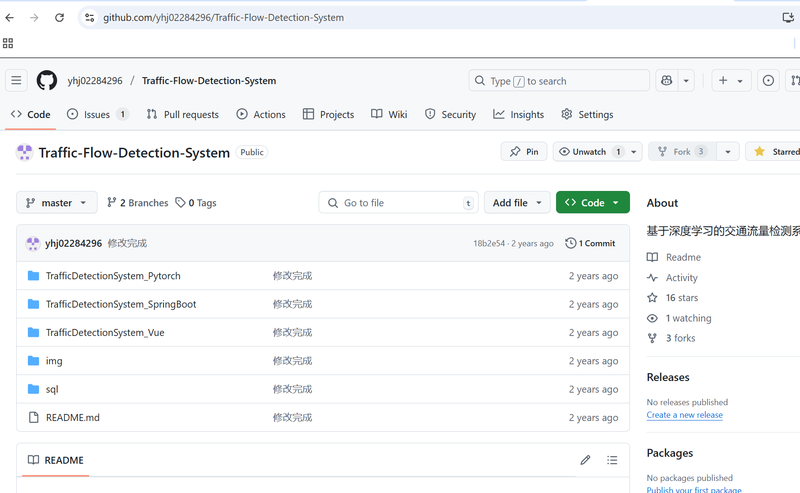This screenshot has height=493, width=800.
Task: Open the issues inbox circle icon in header
Action: (768, 81)
